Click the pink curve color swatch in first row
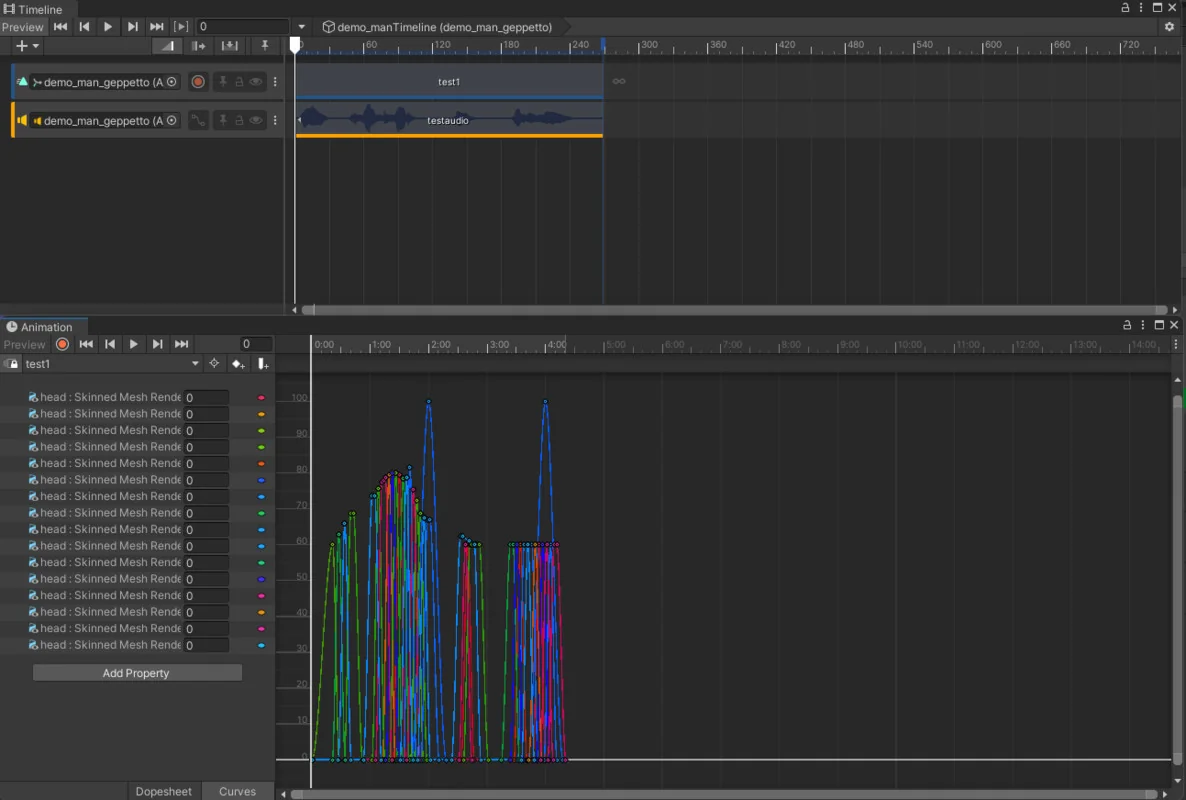This screenshot has height=800, width=1186. click(x=261, y=398)
